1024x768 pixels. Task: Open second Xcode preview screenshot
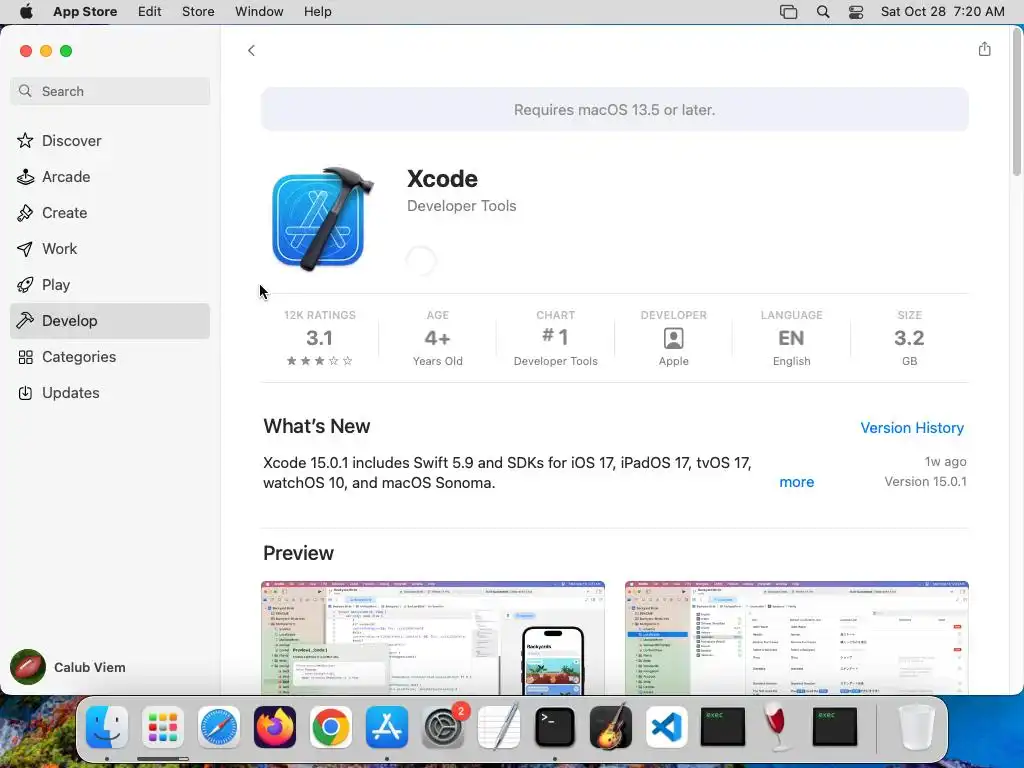tap(796, 637)
